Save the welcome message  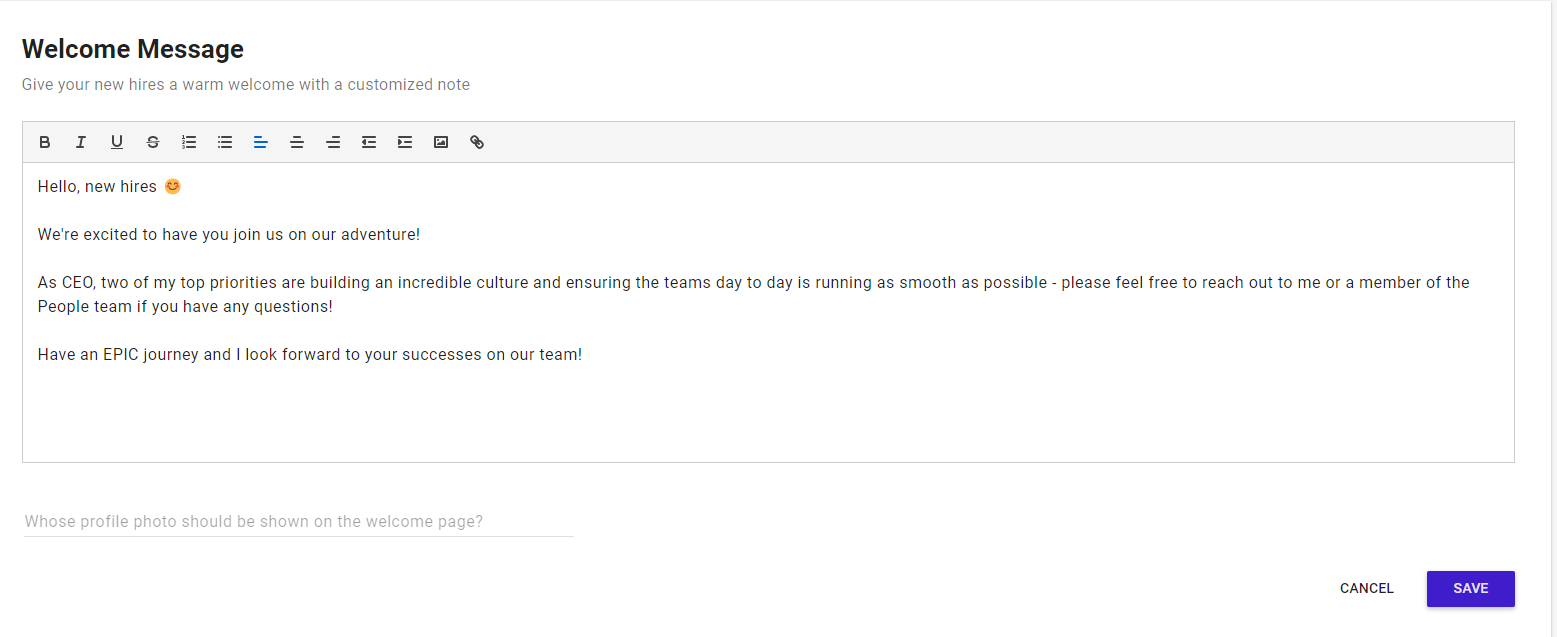[x=1470, y=588]
